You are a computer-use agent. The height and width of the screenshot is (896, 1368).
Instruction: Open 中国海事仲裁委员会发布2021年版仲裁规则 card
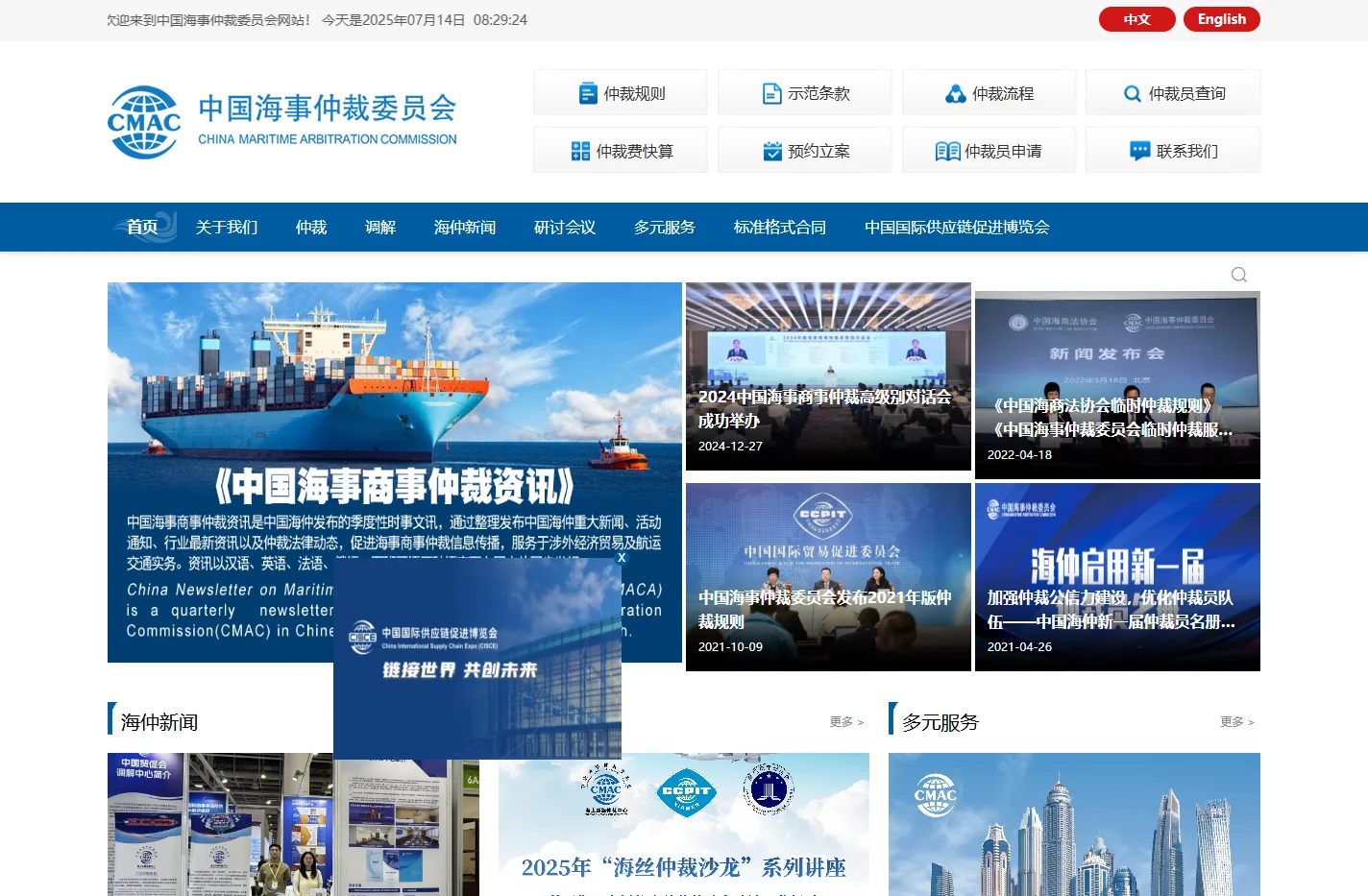pyautogui.click(x=828, y=577)
